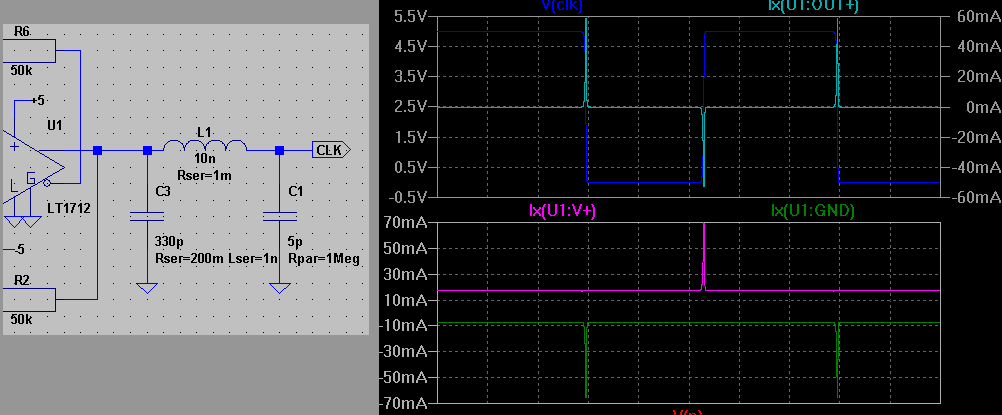Select the U1 comparator triangle symbol

32,168
